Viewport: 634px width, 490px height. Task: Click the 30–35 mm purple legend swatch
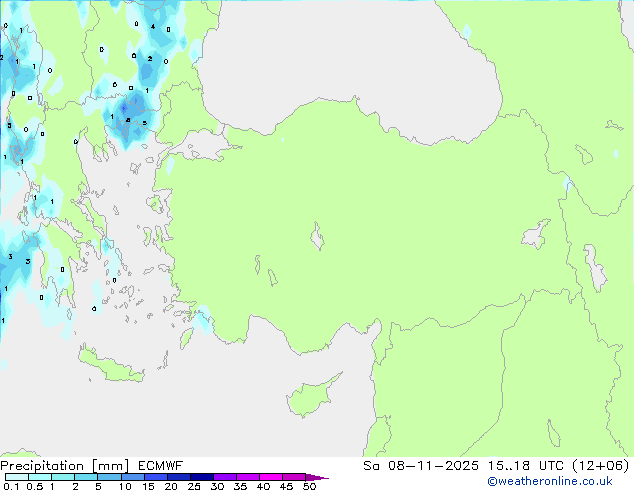point(224,477)
